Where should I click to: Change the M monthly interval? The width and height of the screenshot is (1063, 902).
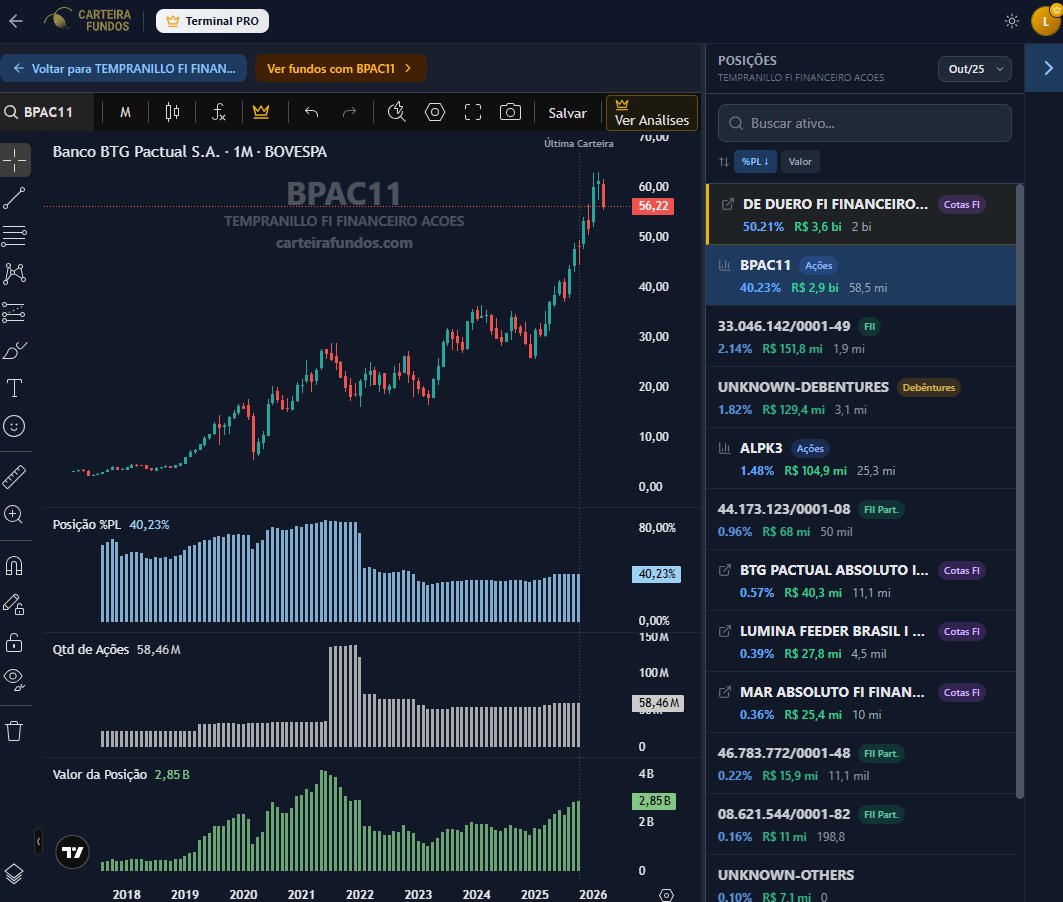click(x=125, y=112)
